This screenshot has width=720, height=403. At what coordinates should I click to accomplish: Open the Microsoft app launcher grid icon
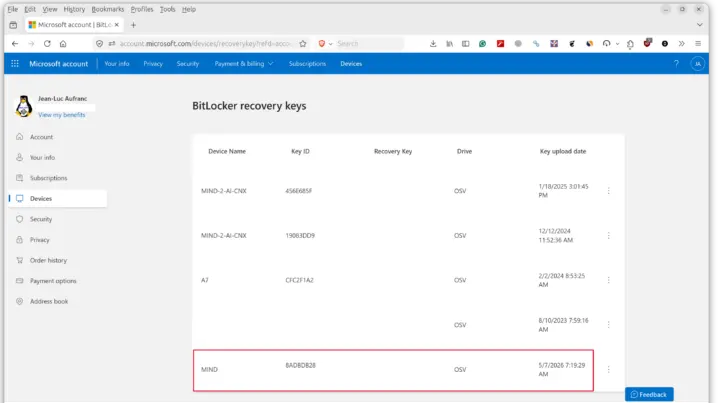[x=15, y=64]
